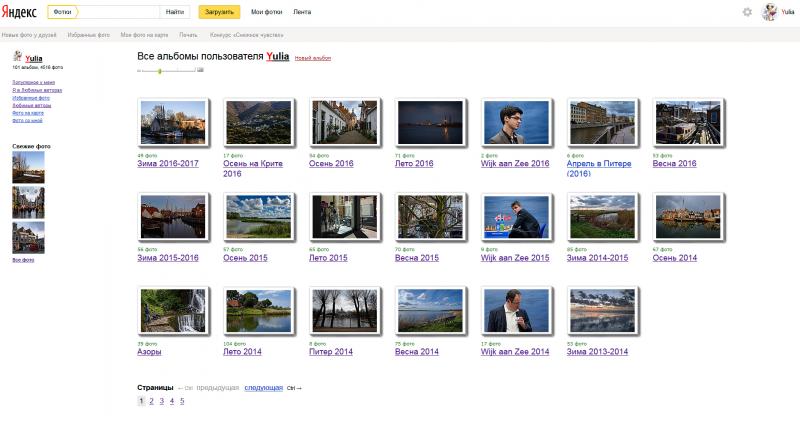
Task: Open Фото на карте sidebar link
Action: pos(28,113)
